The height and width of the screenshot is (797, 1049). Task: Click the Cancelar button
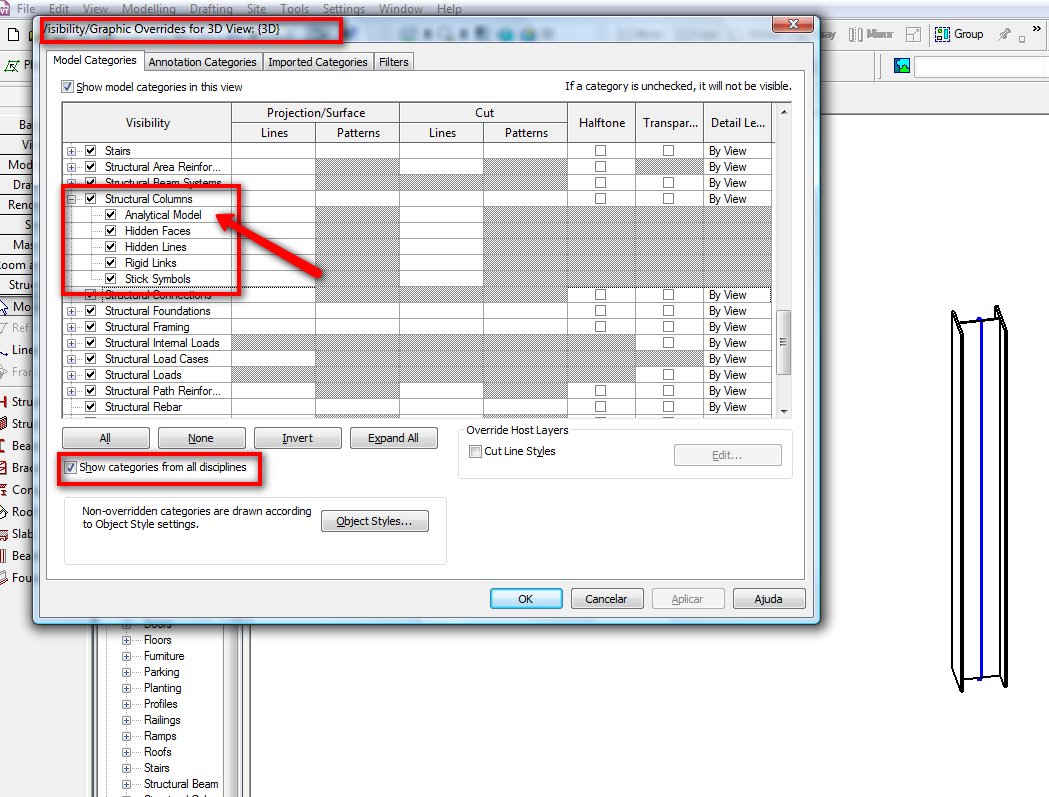click(607, 599)
